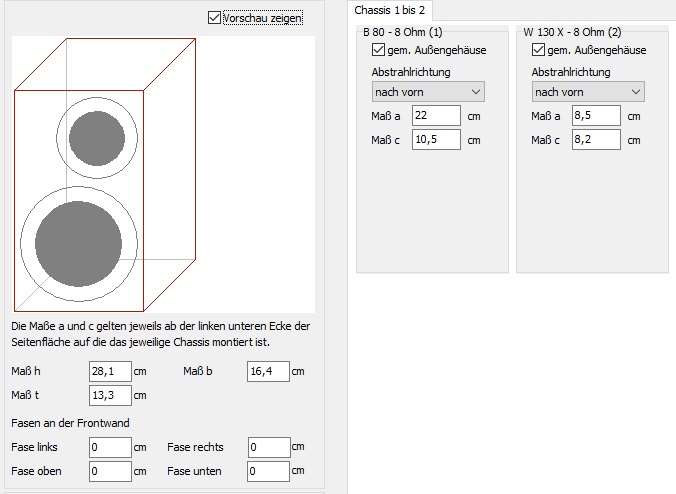This screenshot has height=494, width=676.
Task: Click the small upper driver in preview
Action: (x=97, y=138)
